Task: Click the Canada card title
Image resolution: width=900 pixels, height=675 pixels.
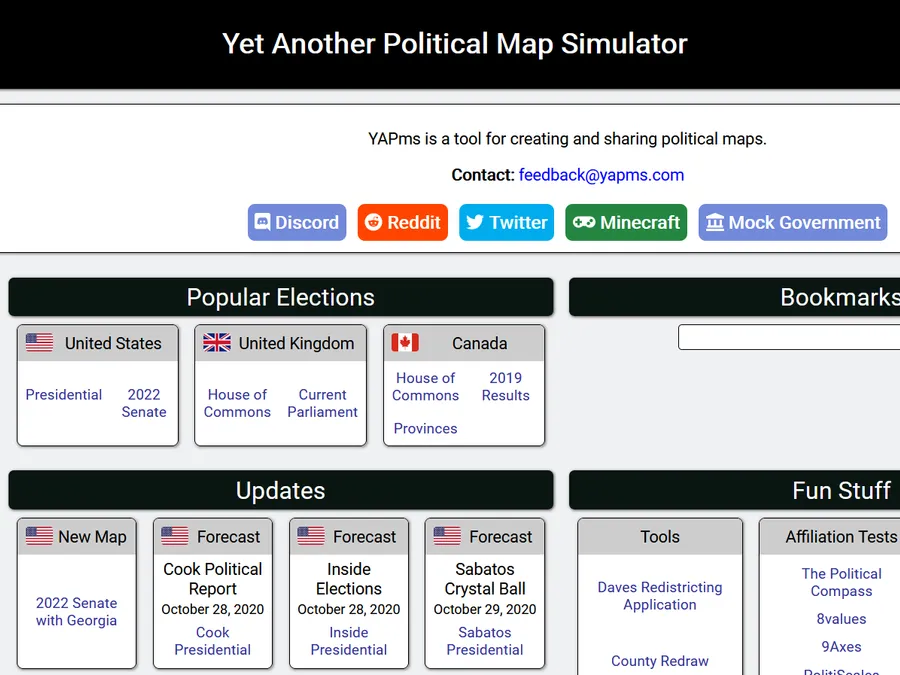Action: 480,343
